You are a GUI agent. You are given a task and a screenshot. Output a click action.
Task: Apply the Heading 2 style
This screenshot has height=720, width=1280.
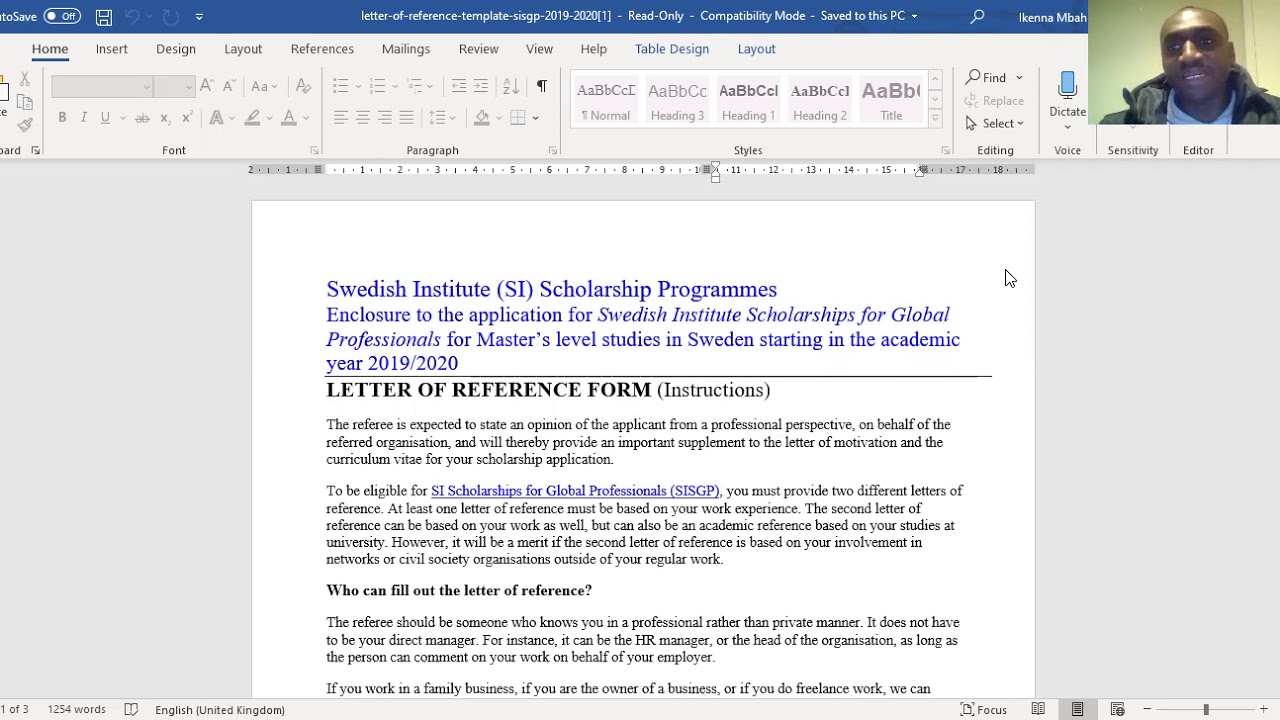coord(820,101)
